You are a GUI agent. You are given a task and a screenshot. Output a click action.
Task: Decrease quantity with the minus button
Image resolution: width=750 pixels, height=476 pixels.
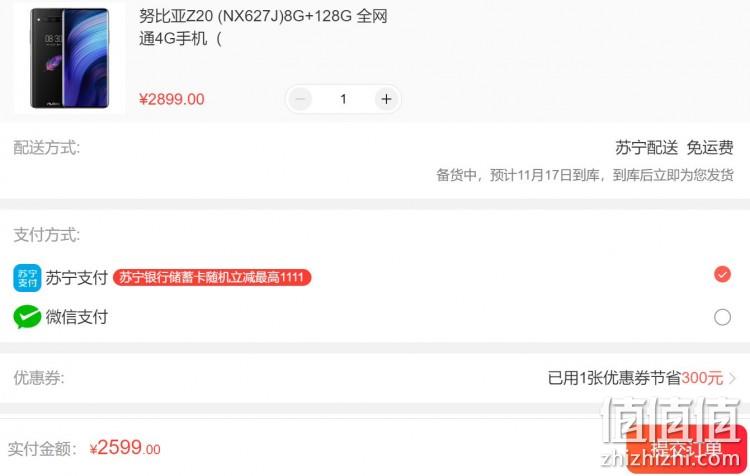pos(300,99)
